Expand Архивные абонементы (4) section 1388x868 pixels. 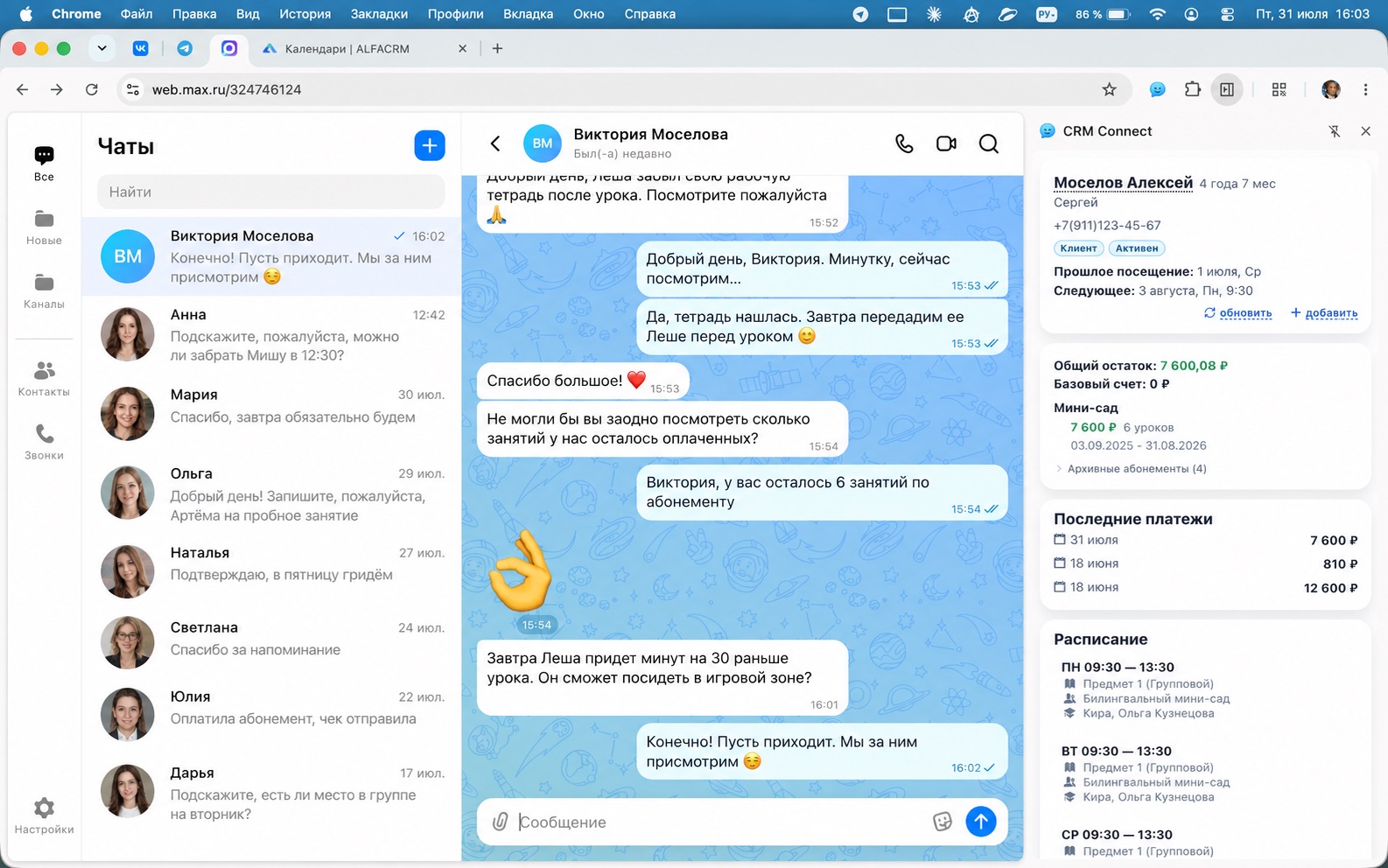pyautogui.click(x=1132, y=469)
